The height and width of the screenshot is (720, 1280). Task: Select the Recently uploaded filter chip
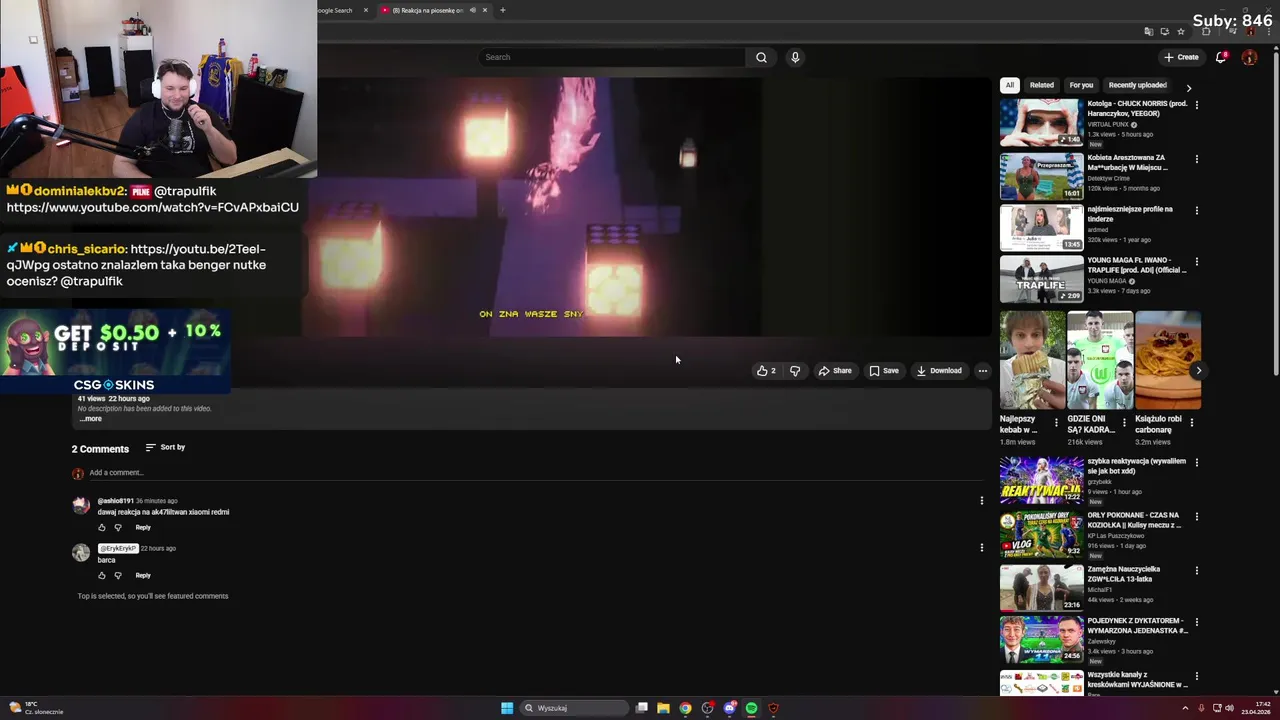1137,85
